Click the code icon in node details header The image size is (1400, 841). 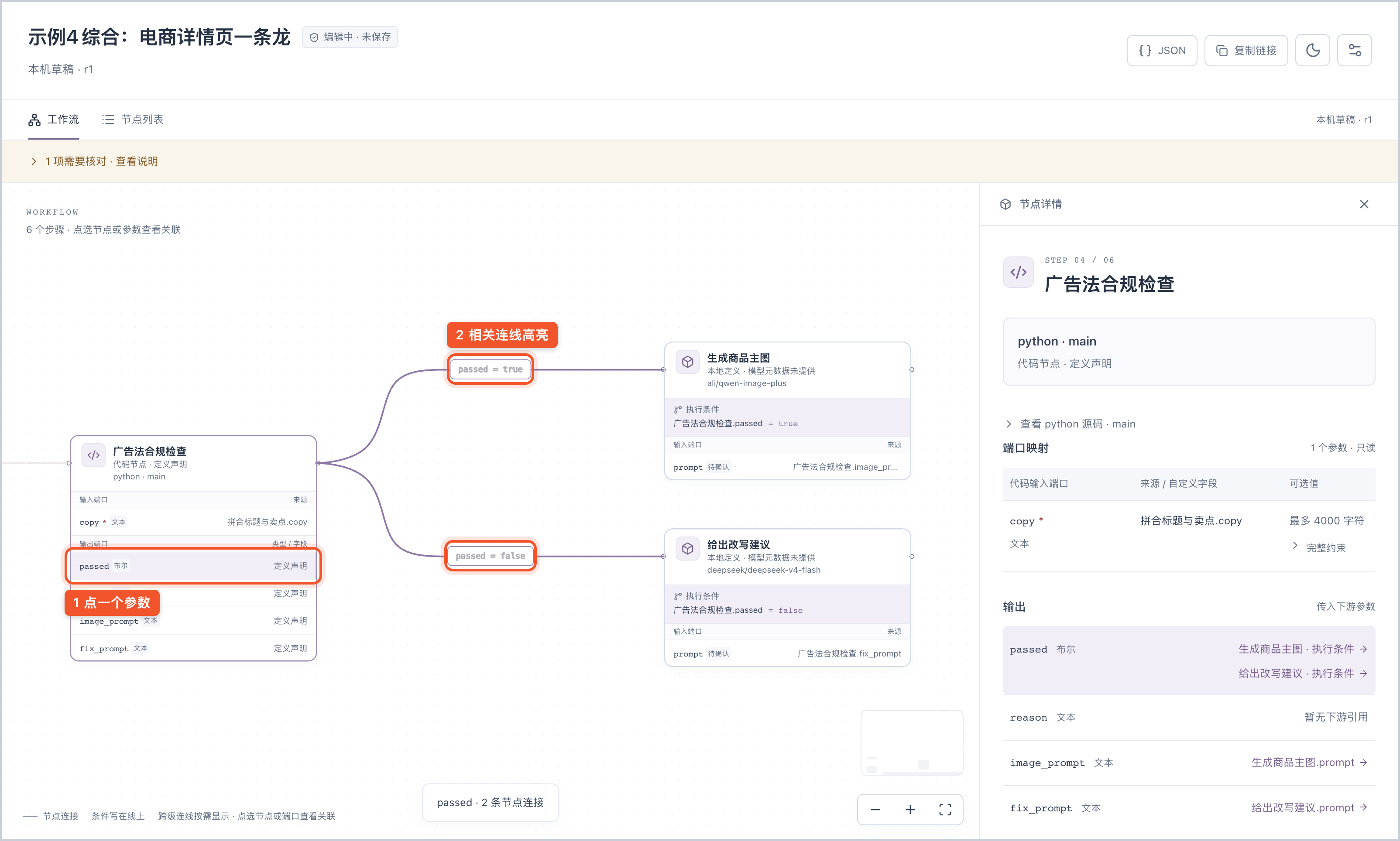tap(1018, 272)
